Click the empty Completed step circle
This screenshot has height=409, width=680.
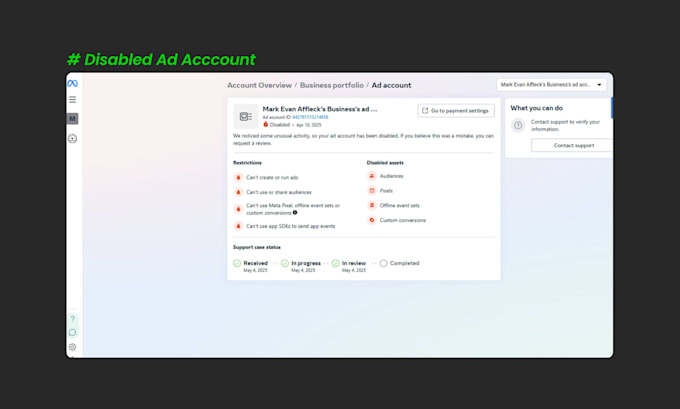point(383,263)
